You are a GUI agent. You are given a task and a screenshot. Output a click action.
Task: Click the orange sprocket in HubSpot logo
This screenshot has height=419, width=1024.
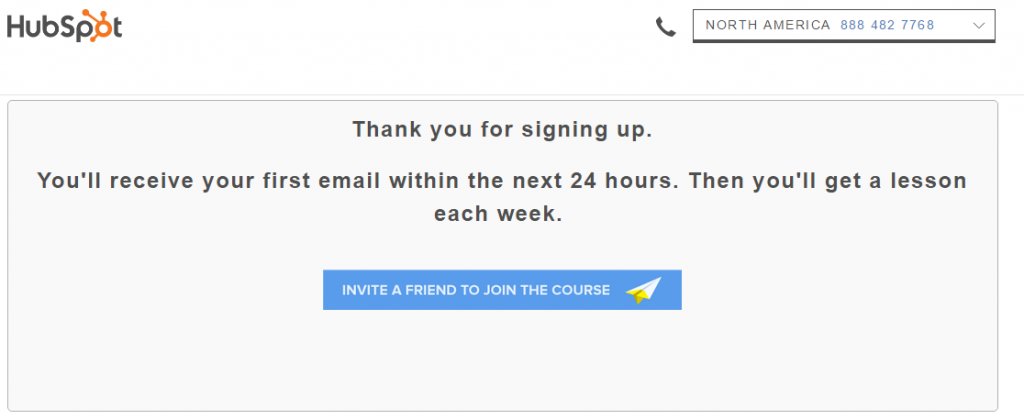95,23
